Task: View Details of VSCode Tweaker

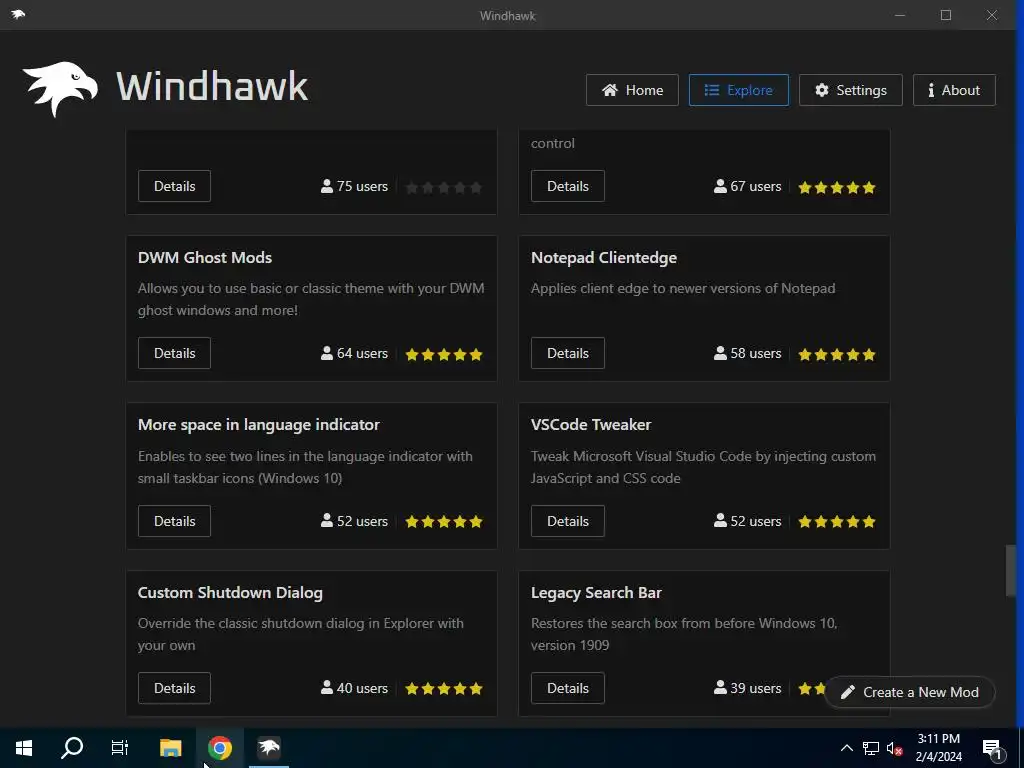Action: pos(568,521)
